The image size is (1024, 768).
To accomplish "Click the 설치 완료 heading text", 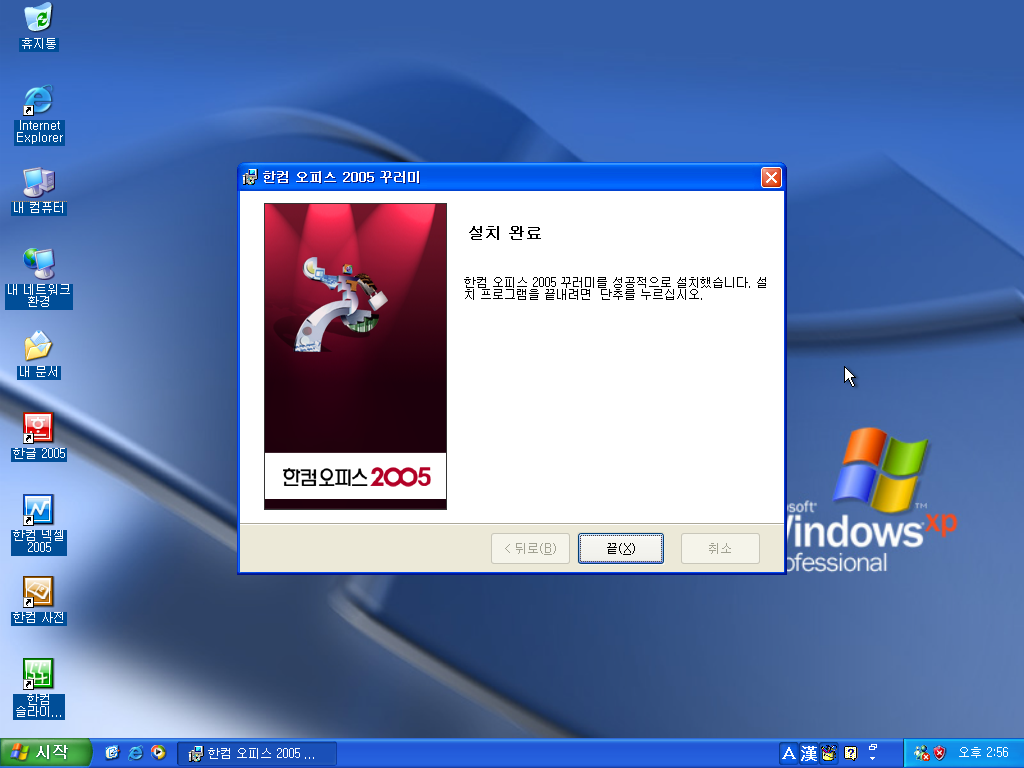I will [x=505, y=232].
